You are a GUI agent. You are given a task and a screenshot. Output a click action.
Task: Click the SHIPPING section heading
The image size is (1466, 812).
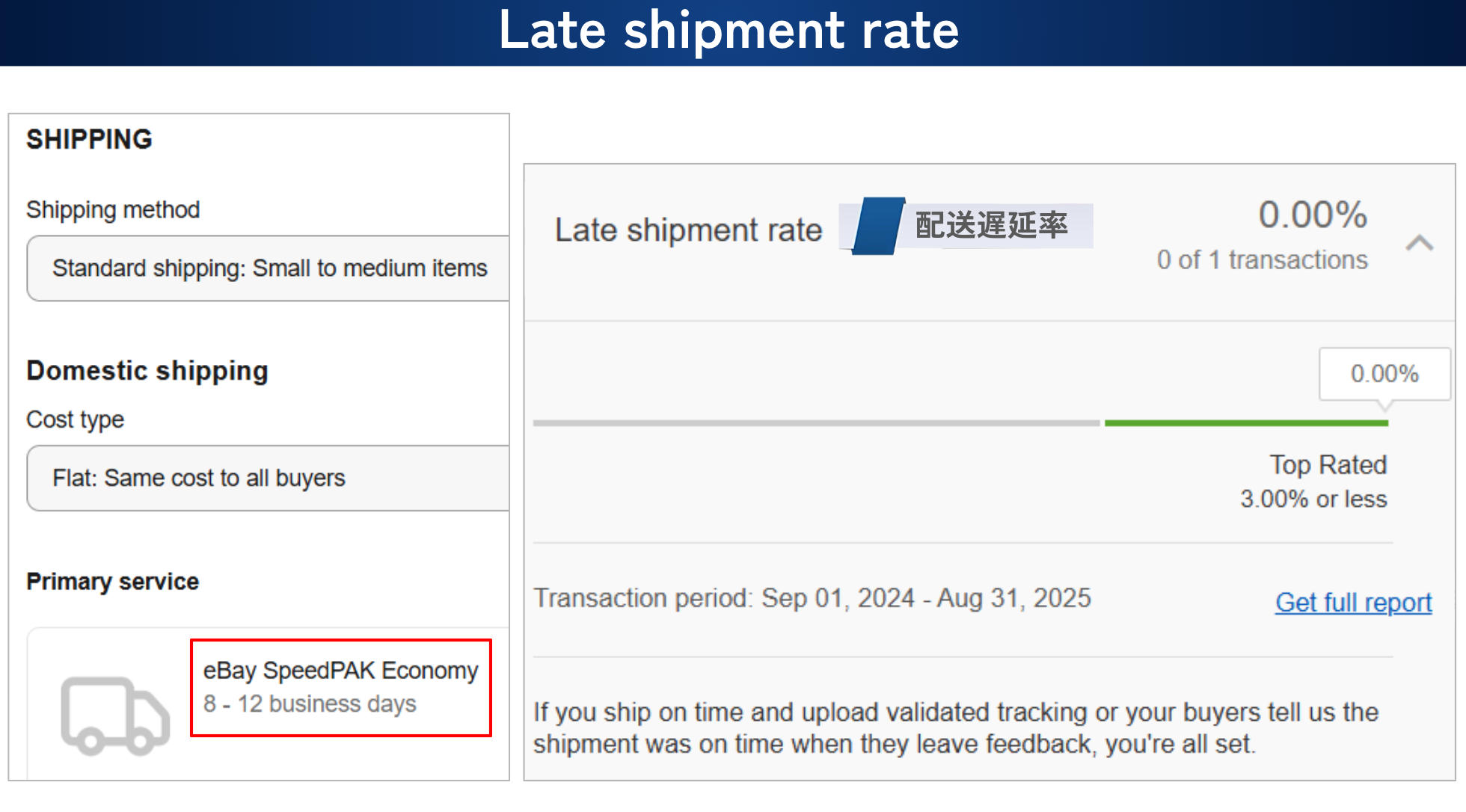(x=89, y=140)
